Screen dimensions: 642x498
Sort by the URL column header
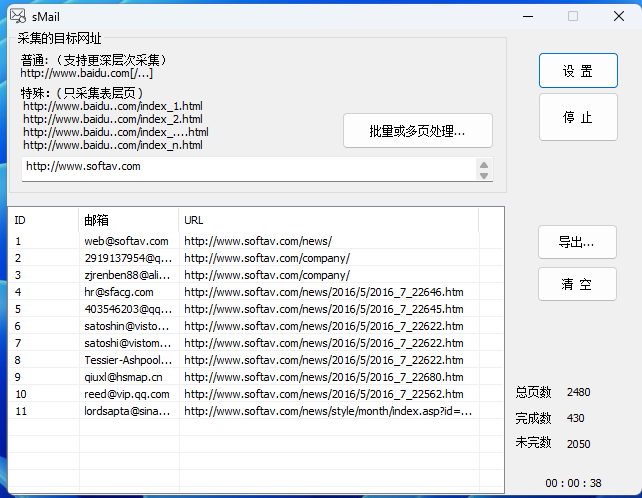pos(328,219)
